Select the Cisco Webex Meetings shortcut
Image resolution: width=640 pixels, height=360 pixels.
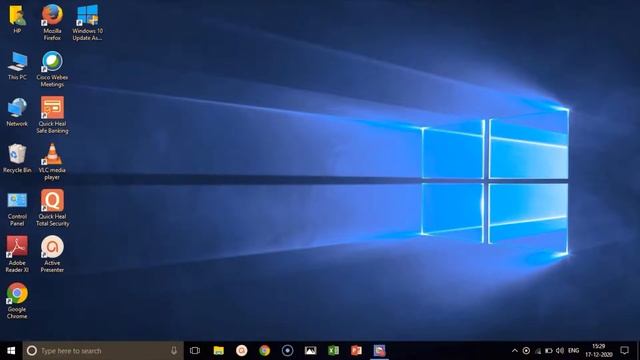[x=52, y=69]
